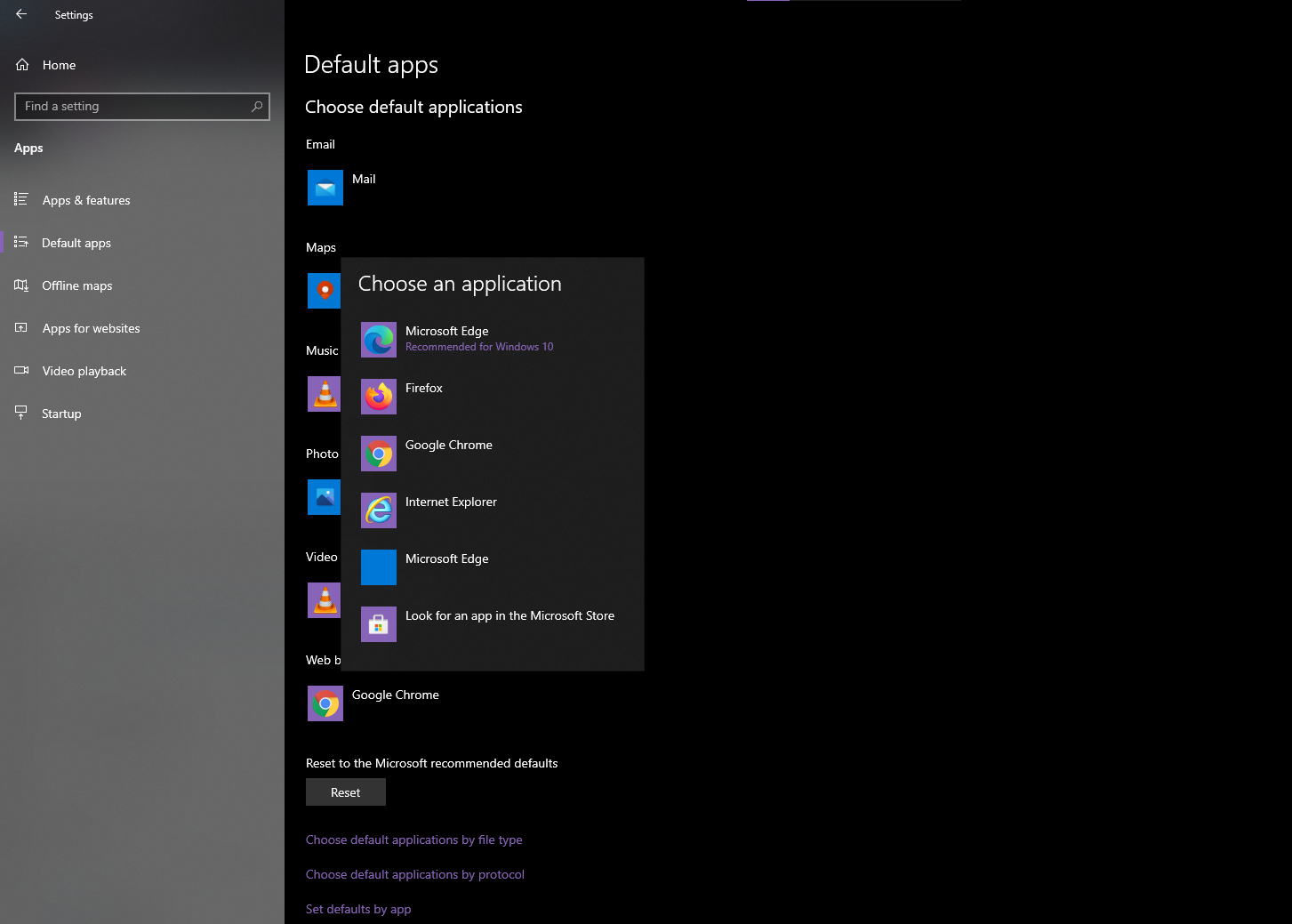
Task: Open the VLC icon under Music player
Action: pos(325,394)
